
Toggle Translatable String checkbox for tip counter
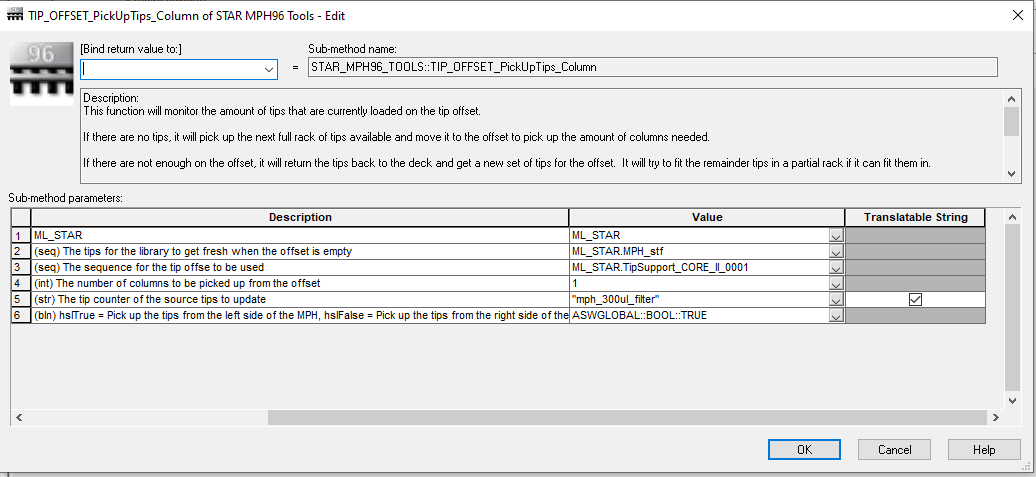914,299
